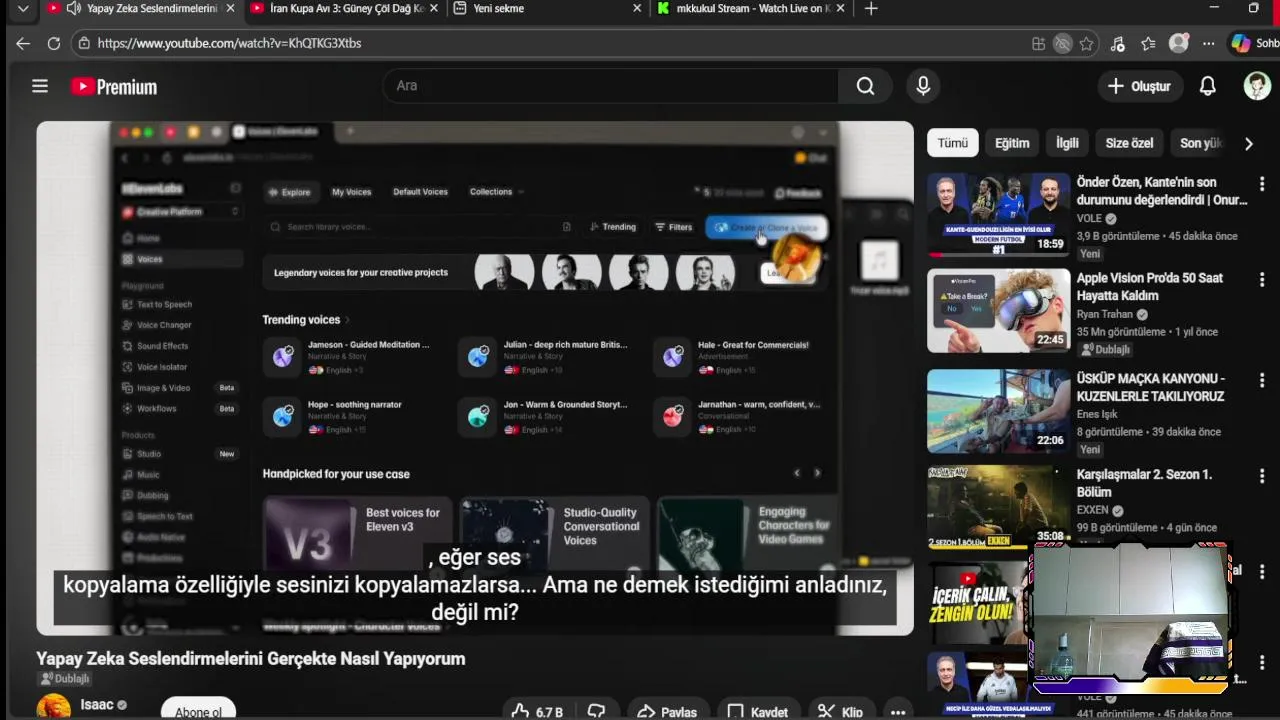Screen dimensions: 1280x720
Task: Show more filter chips with right arrow
Action: 1248,143
